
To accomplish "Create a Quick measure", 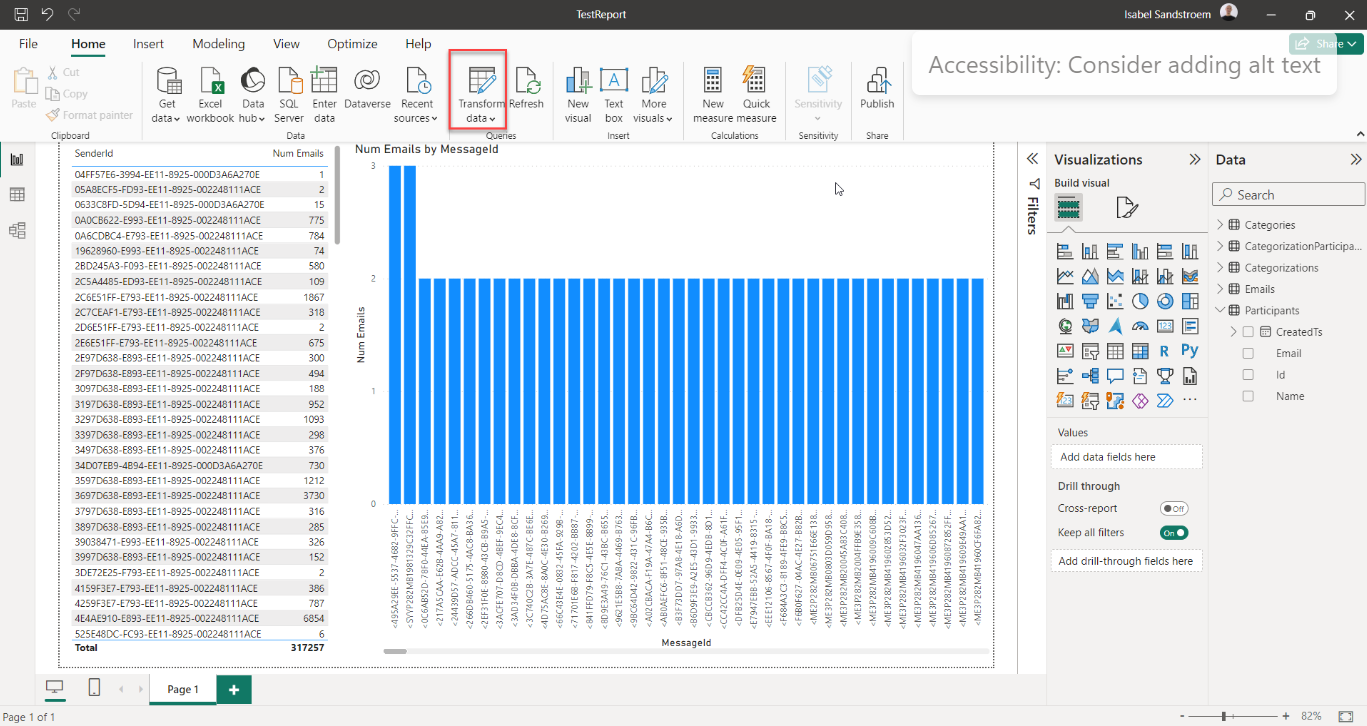I will [756, 83].
